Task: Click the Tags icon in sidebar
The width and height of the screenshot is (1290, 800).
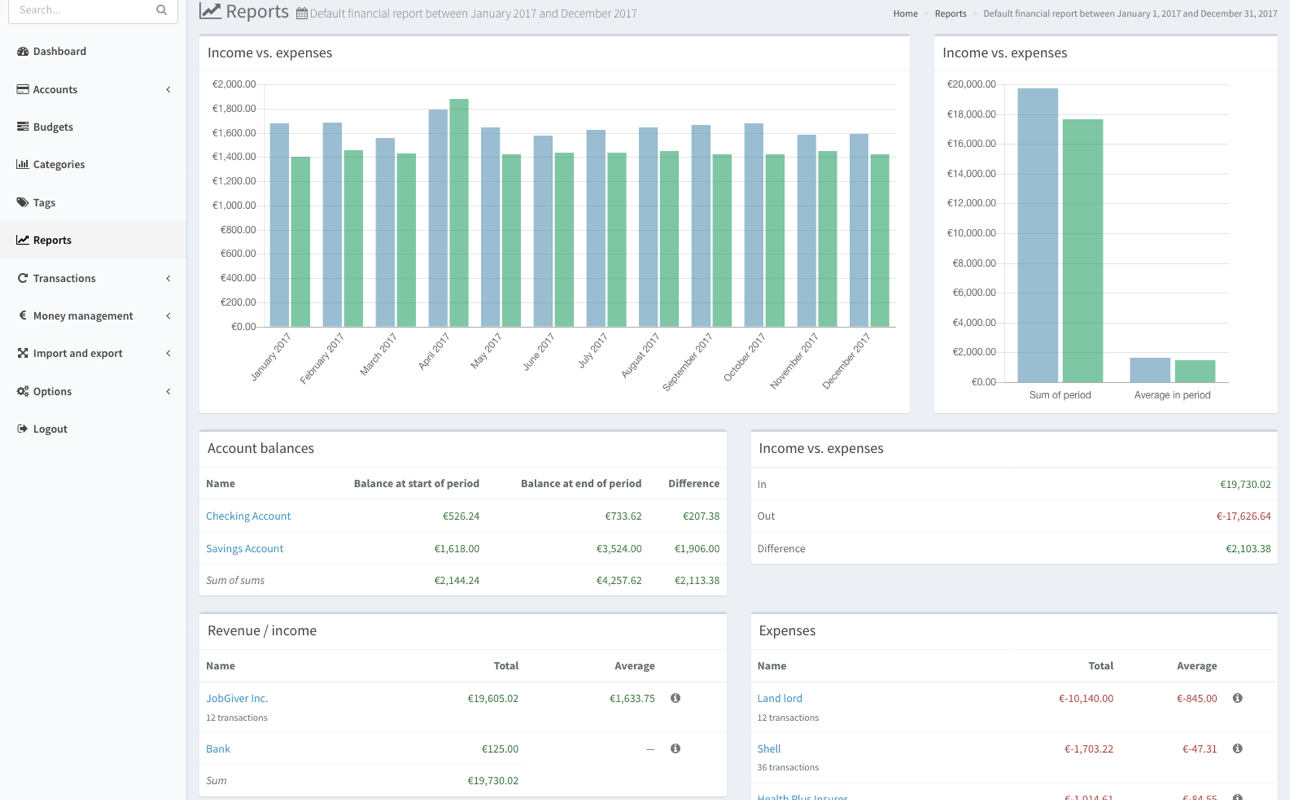Action: 22,202
